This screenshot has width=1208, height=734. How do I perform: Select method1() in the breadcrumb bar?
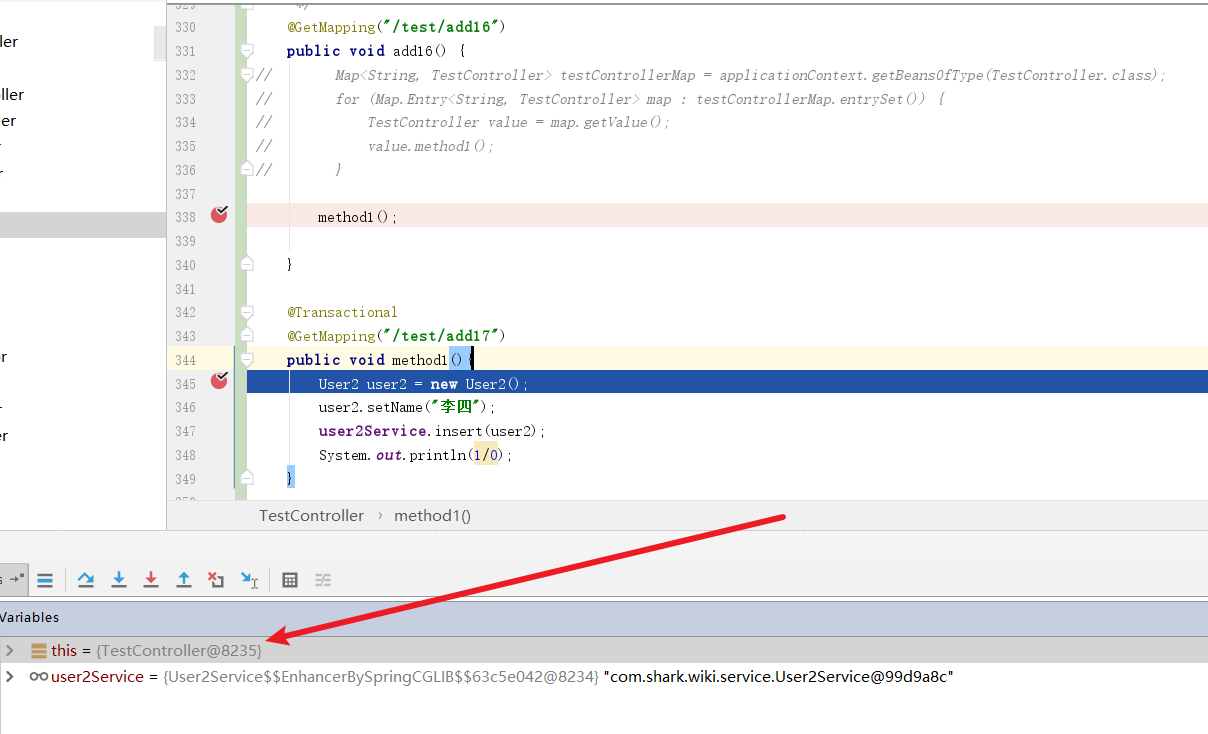coord(432,516)
